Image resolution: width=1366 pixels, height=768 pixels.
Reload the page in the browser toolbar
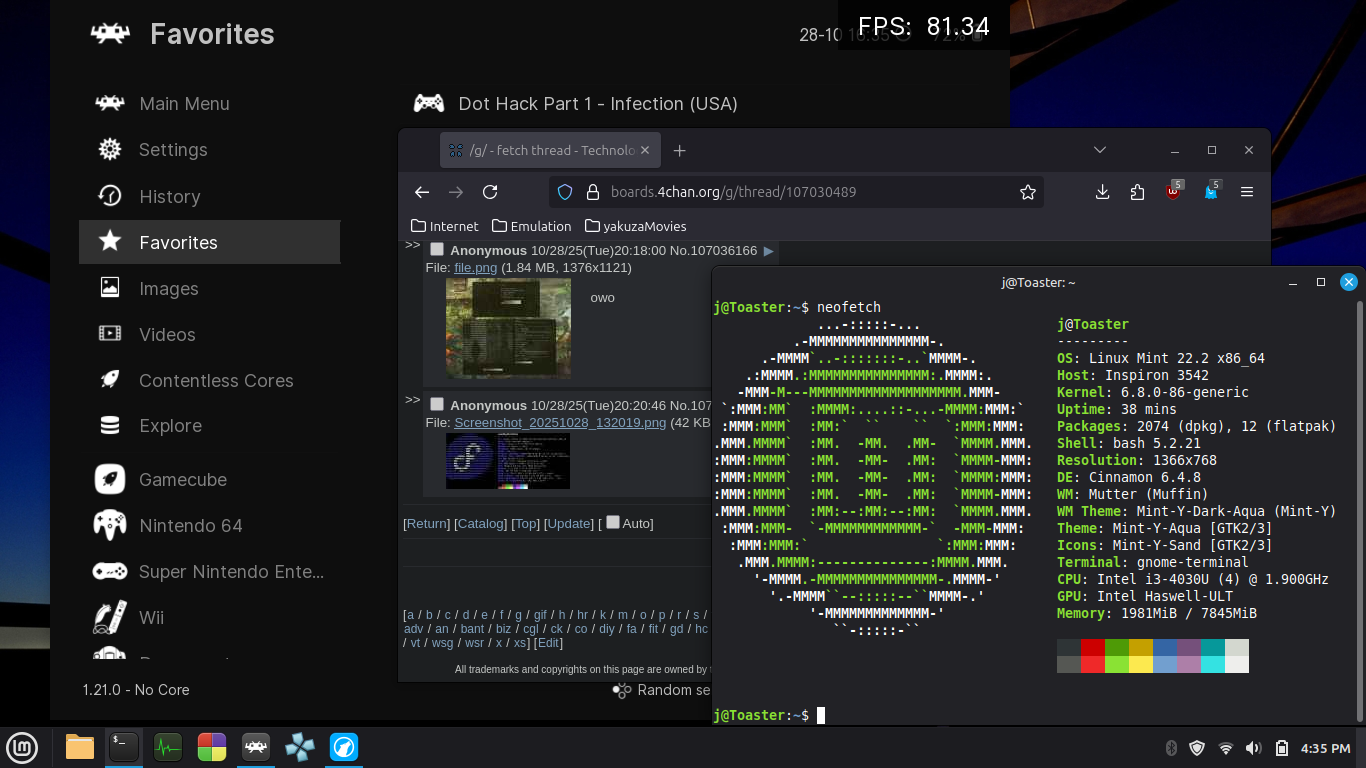click(490, 192)
